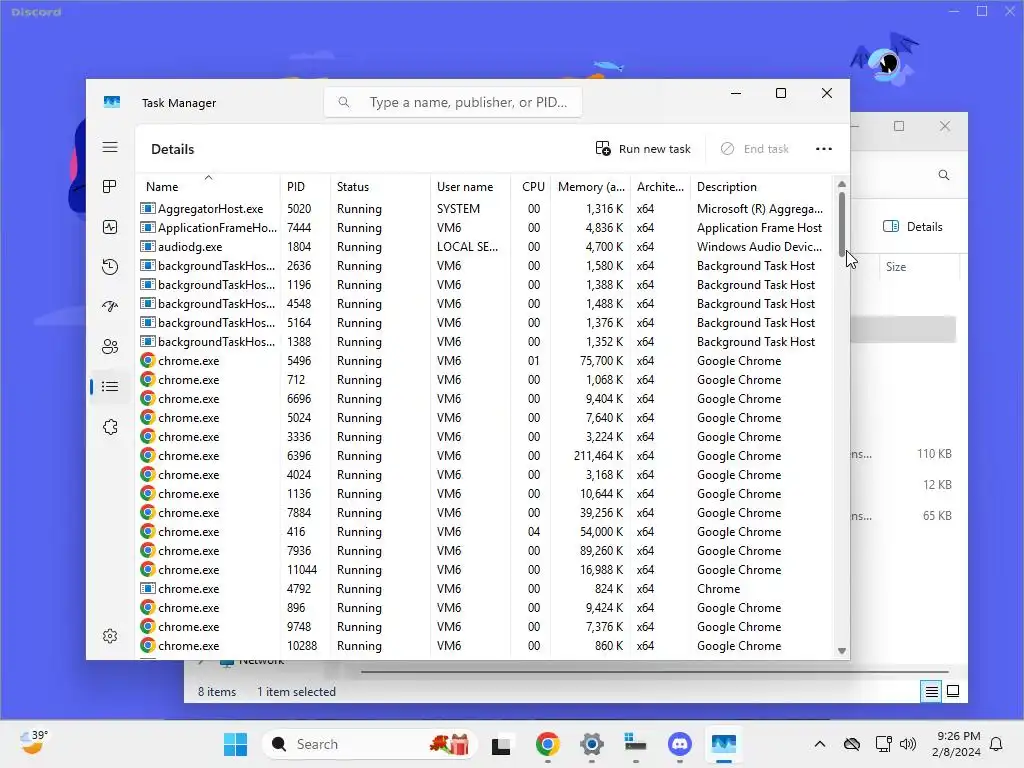Open Task View black window icon on taskbar
This screenshot has width=1024, height=768.
pyautogui.click(x=501, y=744)
